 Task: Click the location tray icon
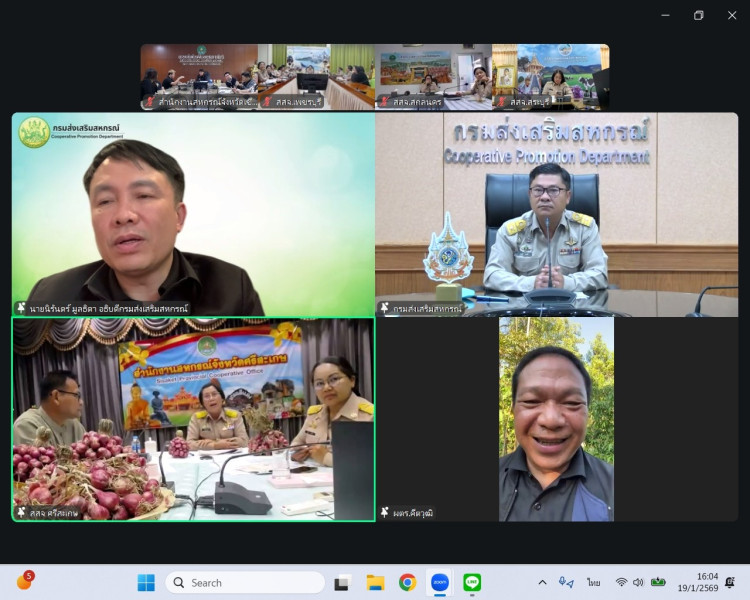click(566, 582)
